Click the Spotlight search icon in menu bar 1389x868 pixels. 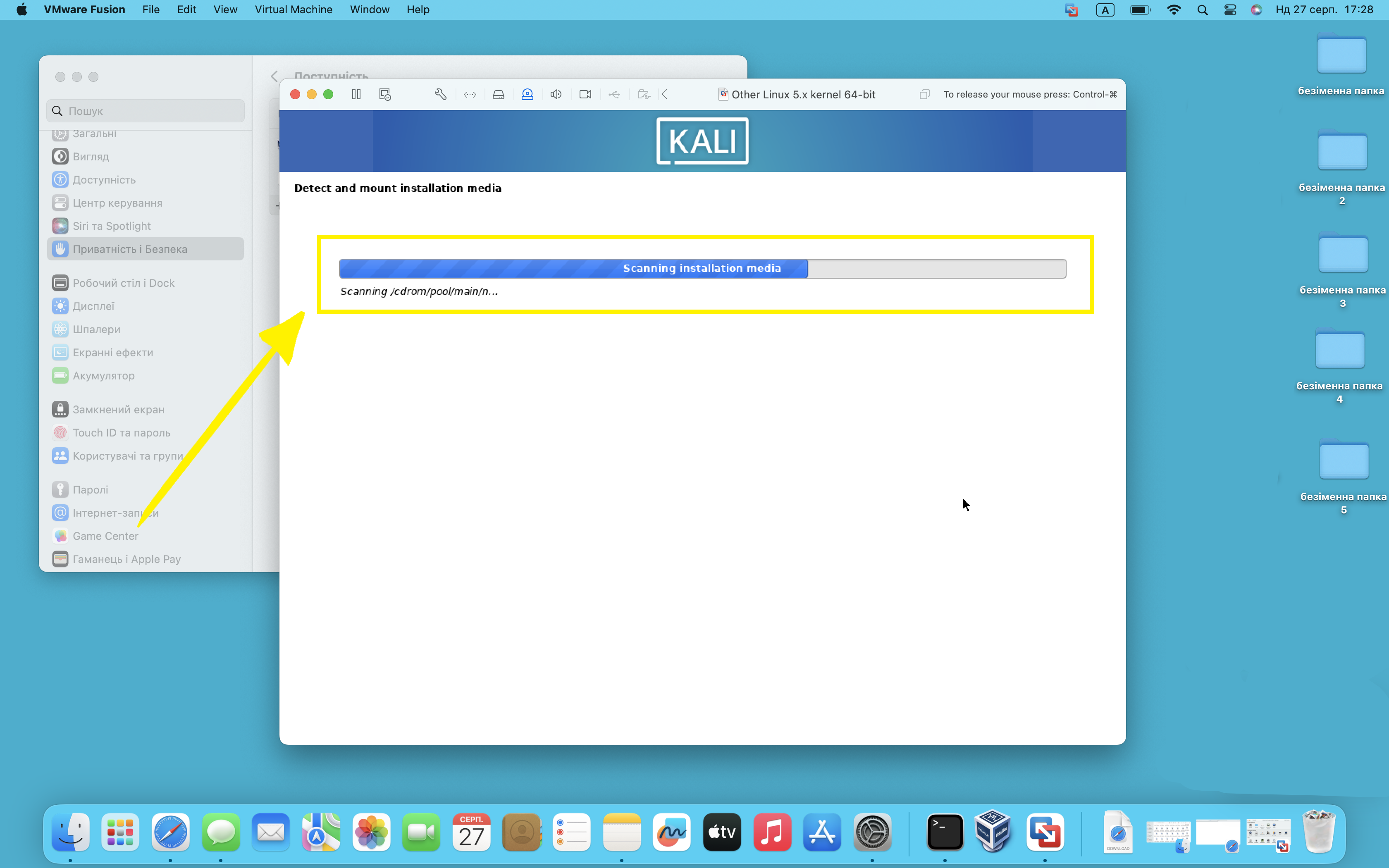coord(1202,10)
